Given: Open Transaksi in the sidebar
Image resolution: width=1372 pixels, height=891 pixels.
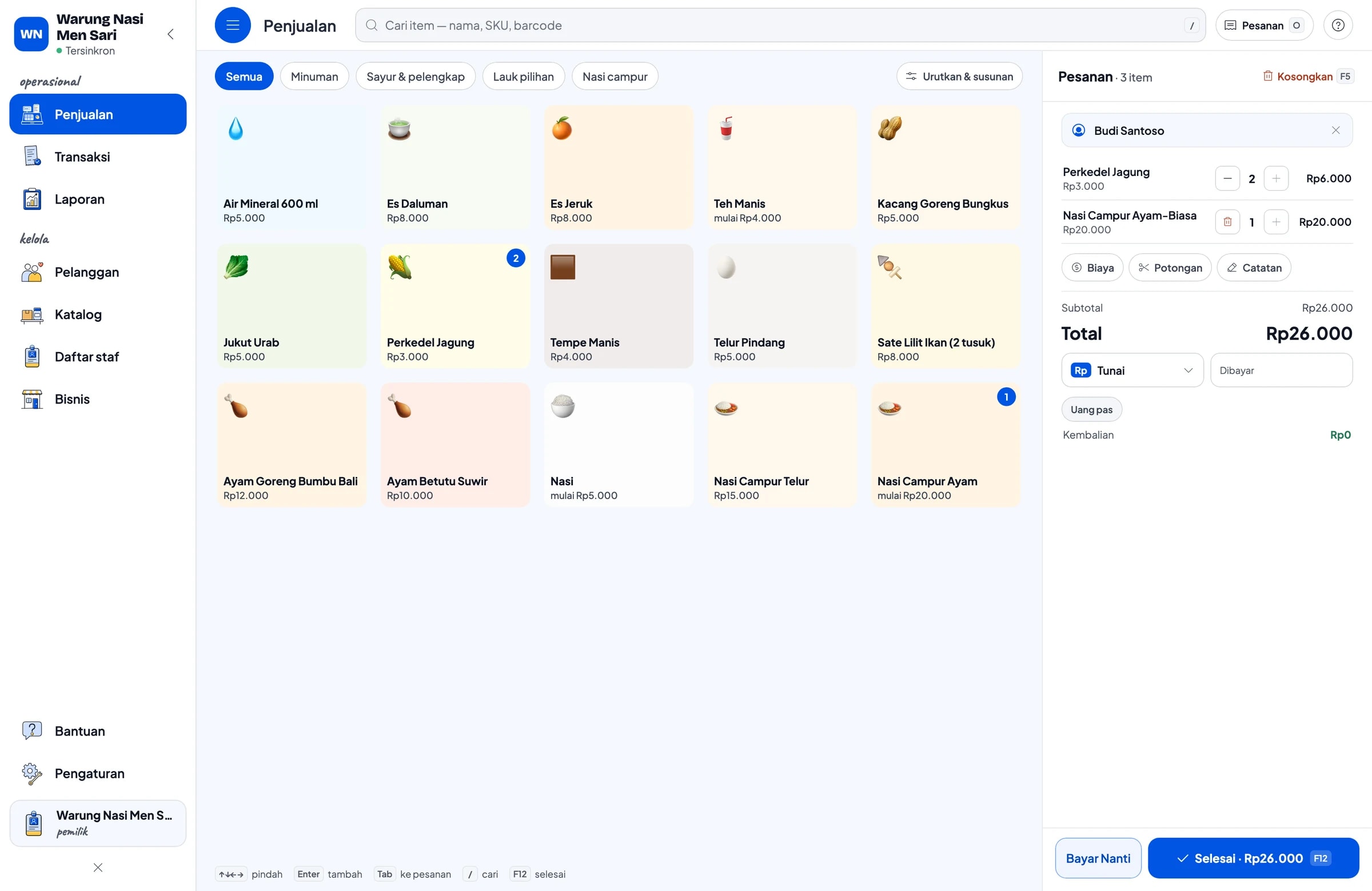Looking at the screenshot, I should (98, 157).
